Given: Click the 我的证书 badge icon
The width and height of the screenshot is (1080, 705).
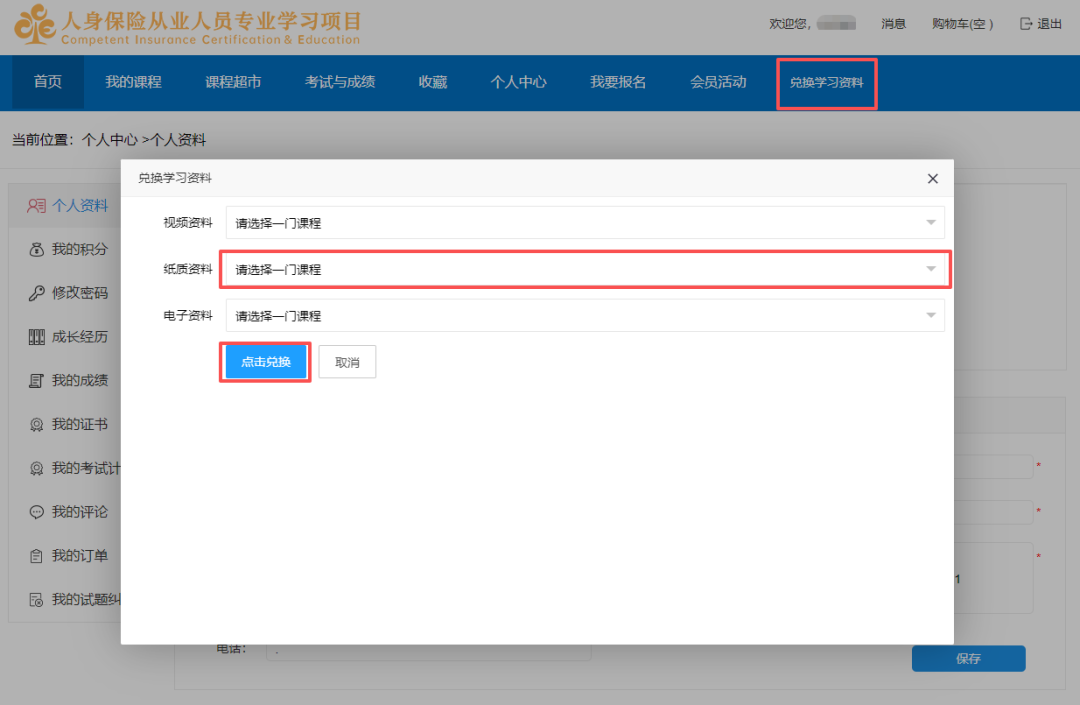Looking at the screenshot, I should [x=37, y=424].
